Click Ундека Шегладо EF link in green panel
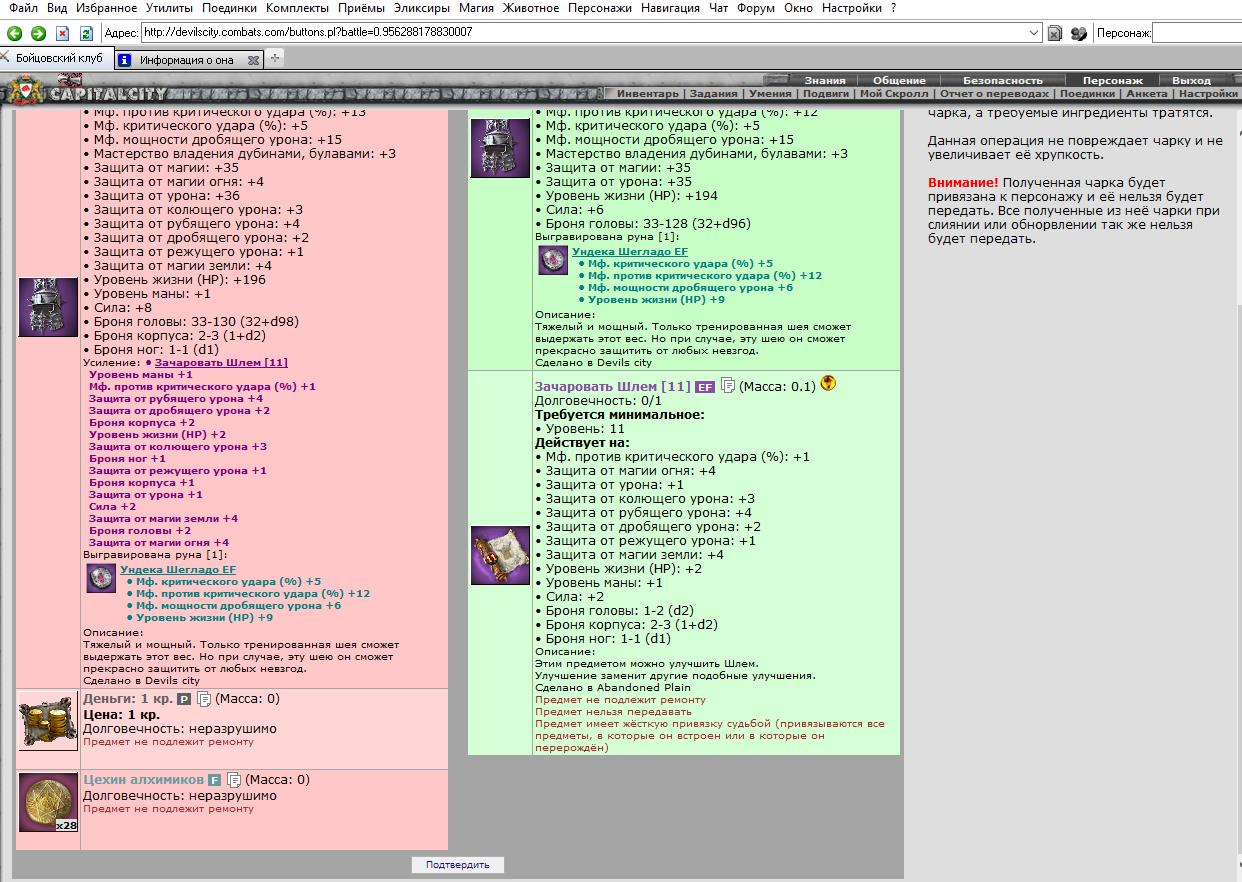This screenshot has width=1242, height=882. 630,251
